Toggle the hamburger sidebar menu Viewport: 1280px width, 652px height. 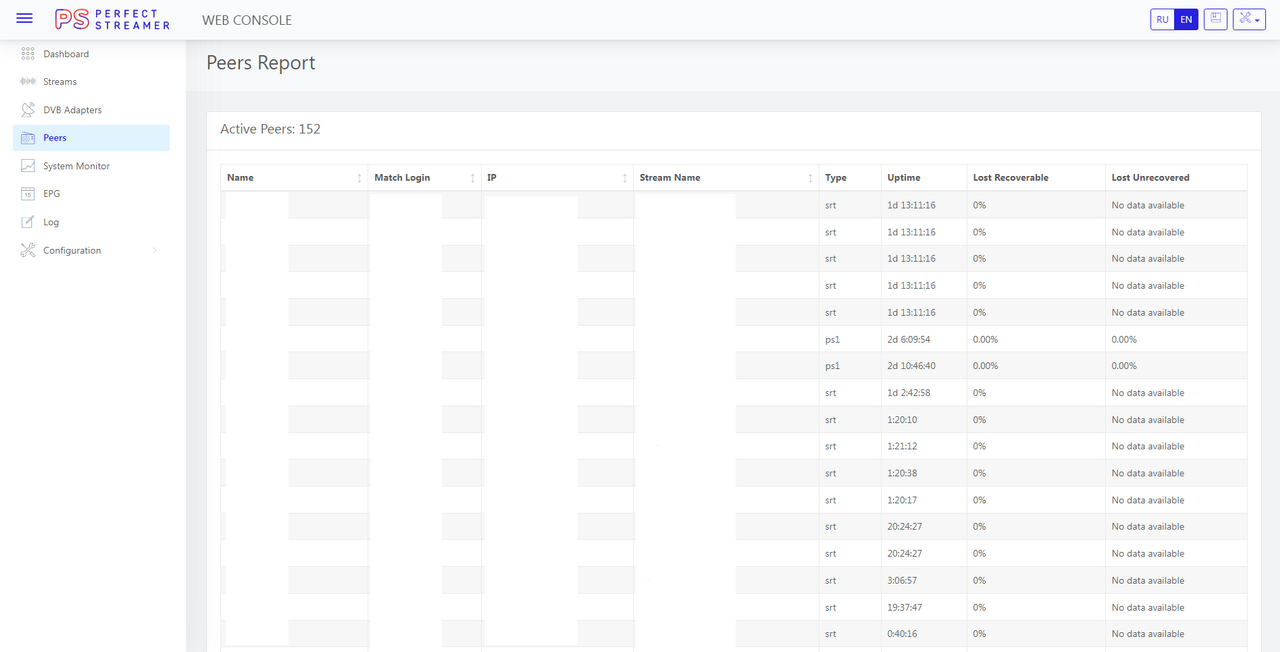[x=25, y=19]
